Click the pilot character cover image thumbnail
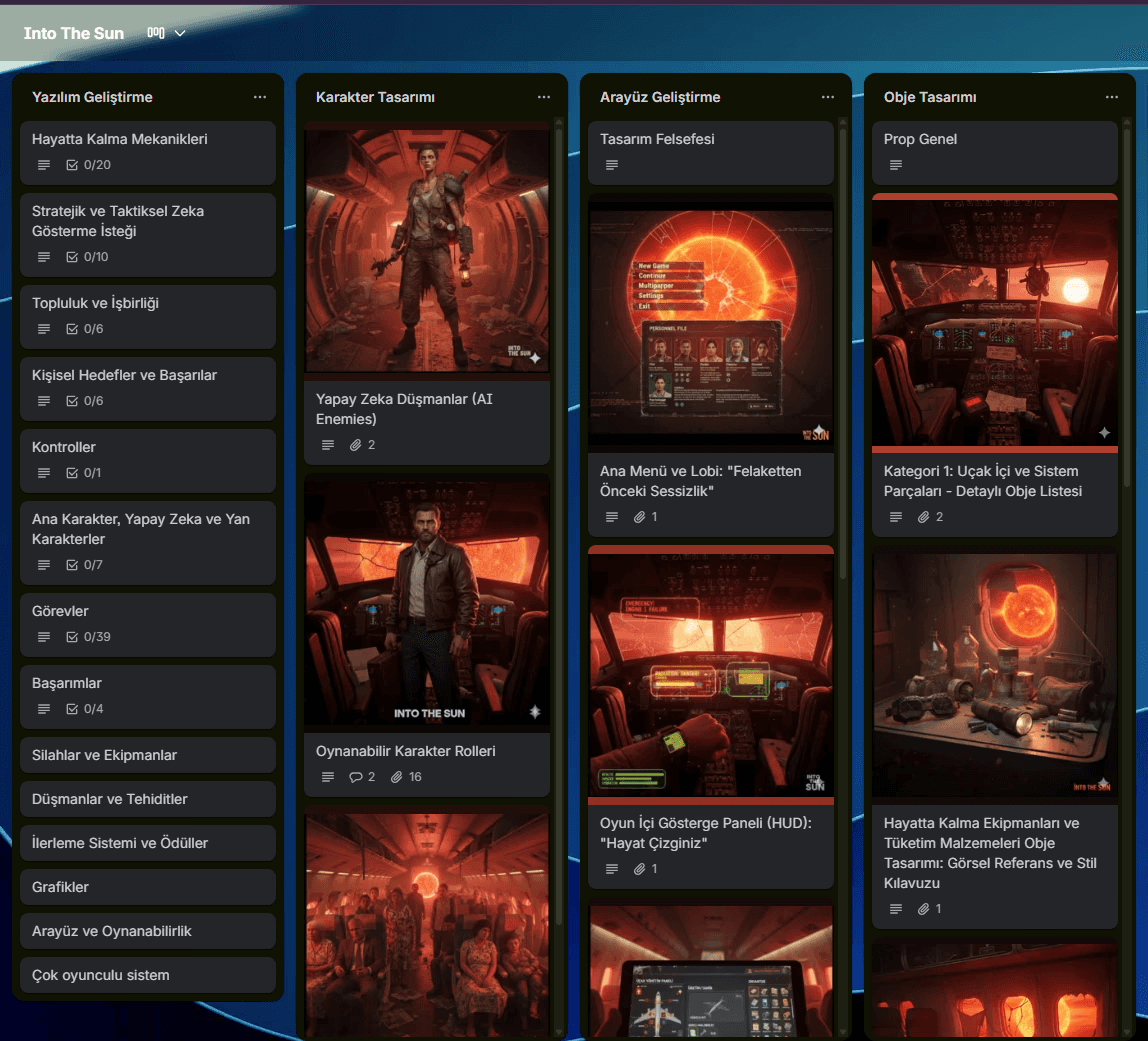The height and width of the screenshot is (1041, 1148). tap(426, 600)
